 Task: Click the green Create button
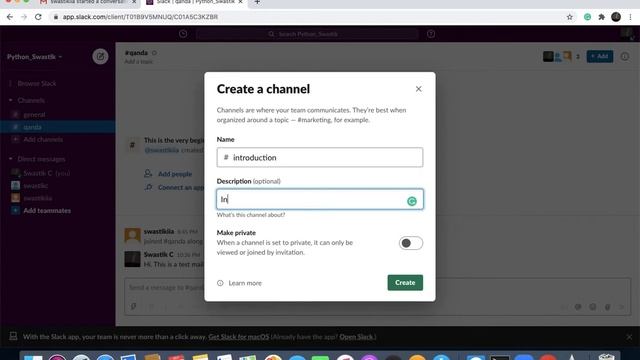tap(405, 282)
